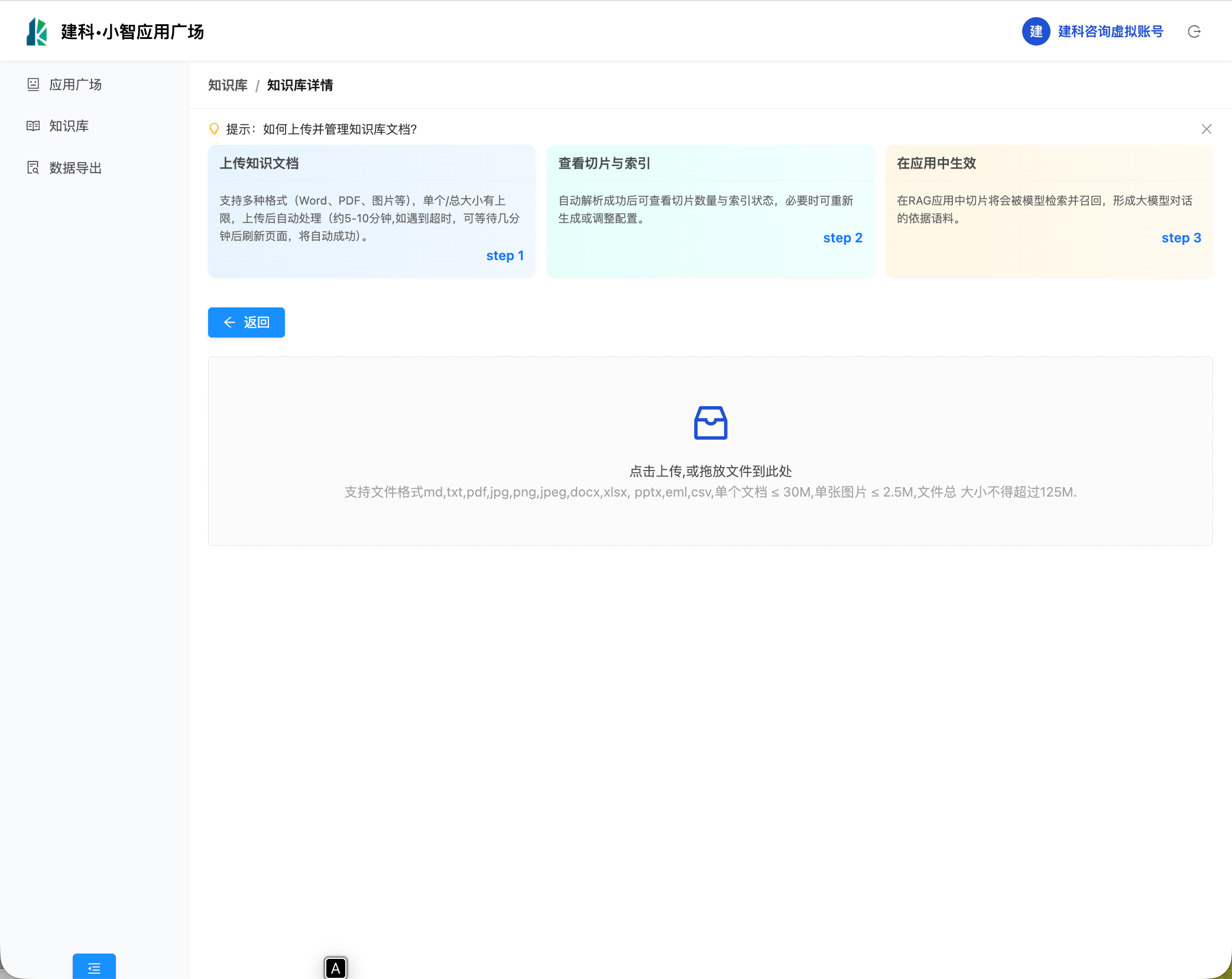Viewport: 1232px width, 979px height.
Task: Click the logout icon at top right
Action: (x=1194, y=31)
